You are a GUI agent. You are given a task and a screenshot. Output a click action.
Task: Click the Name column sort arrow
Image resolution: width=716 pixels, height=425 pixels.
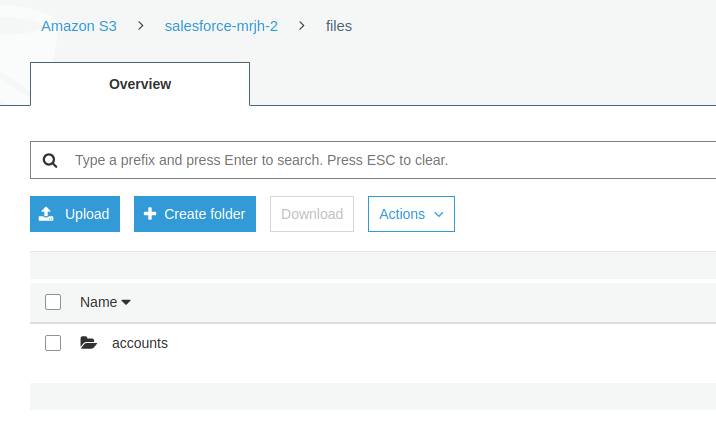[126, 302]
